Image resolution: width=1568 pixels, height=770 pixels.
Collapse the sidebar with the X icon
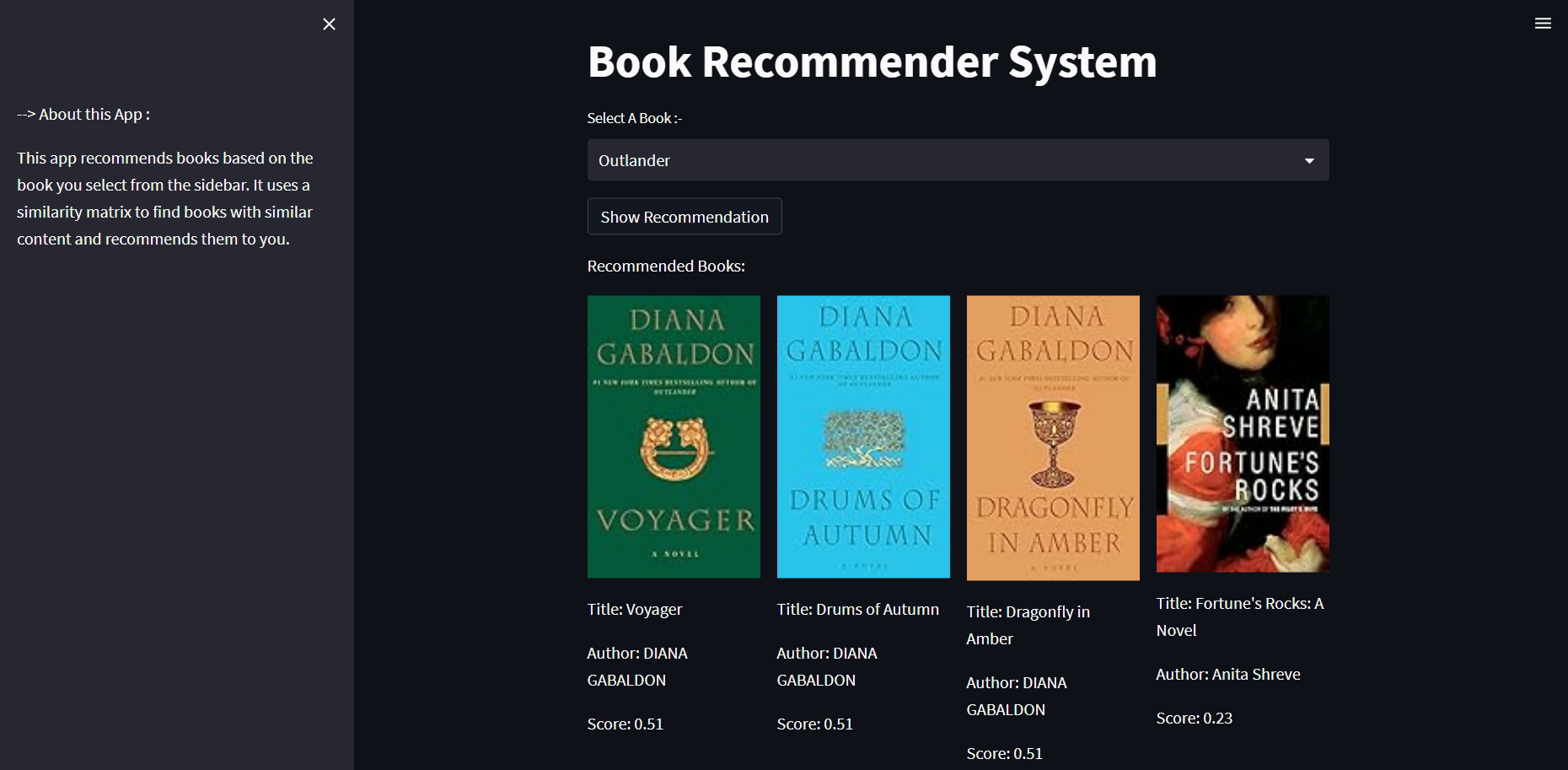[329, 24]
